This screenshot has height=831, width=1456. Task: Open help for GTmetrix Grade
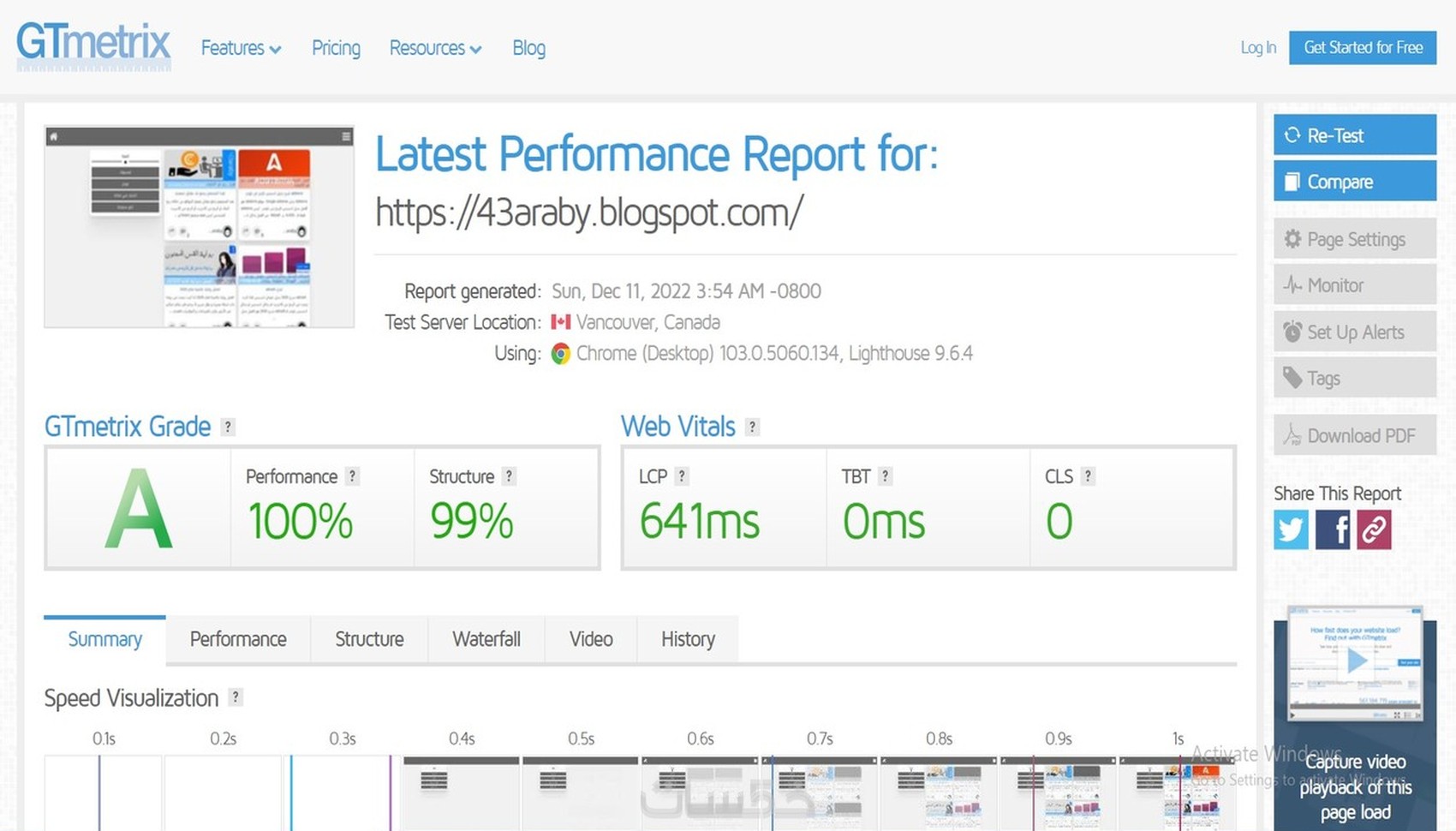(228, 427)
